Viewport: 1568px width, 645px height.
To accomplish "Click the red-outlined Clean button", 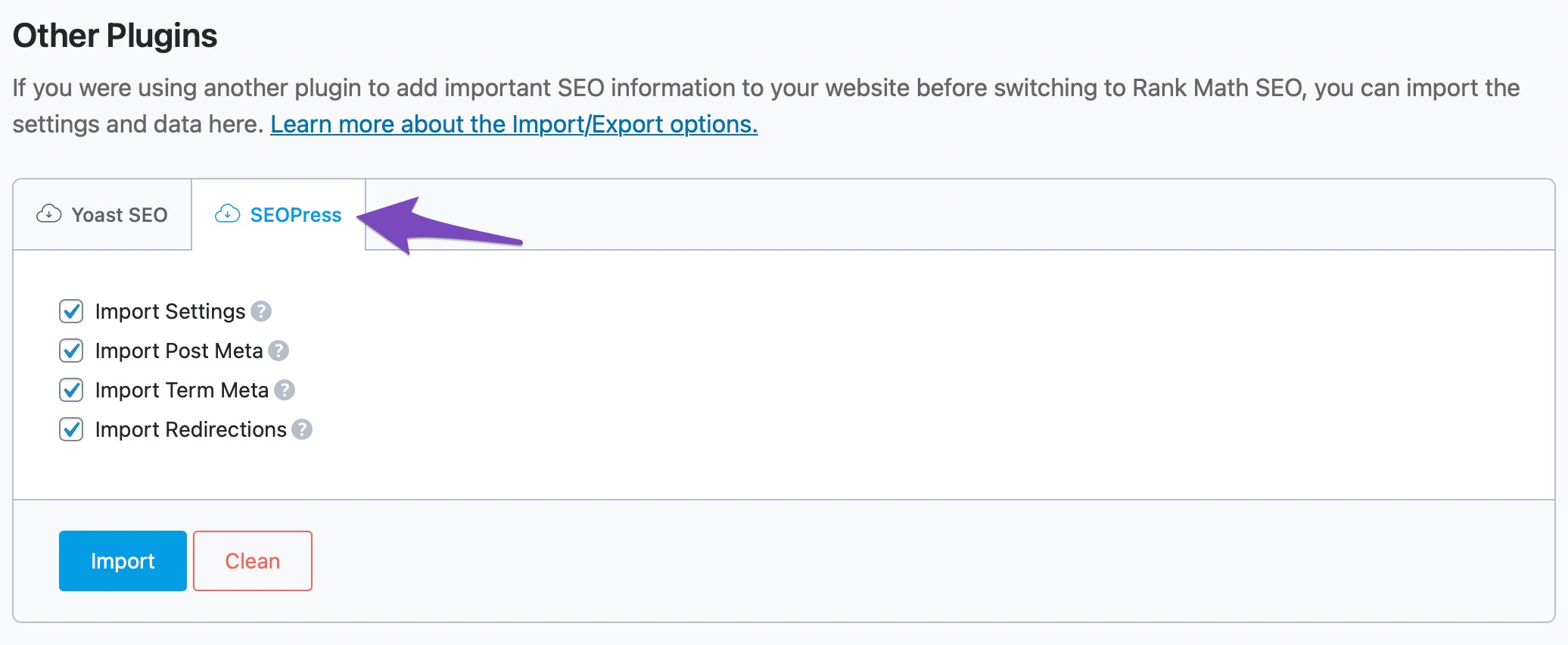I will 252,561.
